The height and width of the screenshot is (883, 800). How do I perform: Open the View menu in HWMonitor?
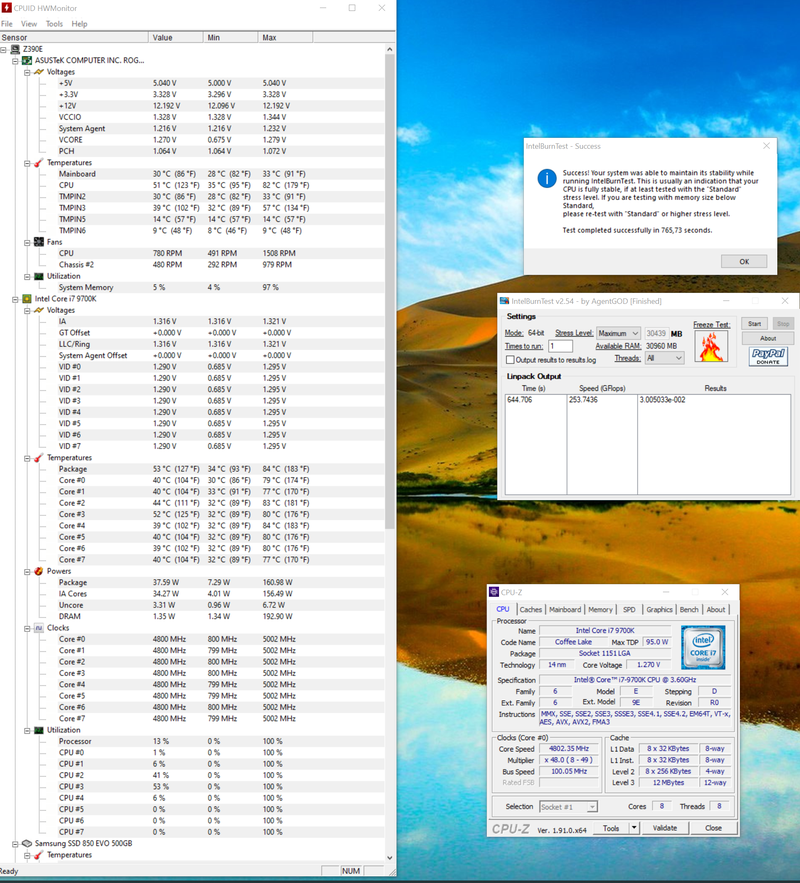tap(29, 24)
